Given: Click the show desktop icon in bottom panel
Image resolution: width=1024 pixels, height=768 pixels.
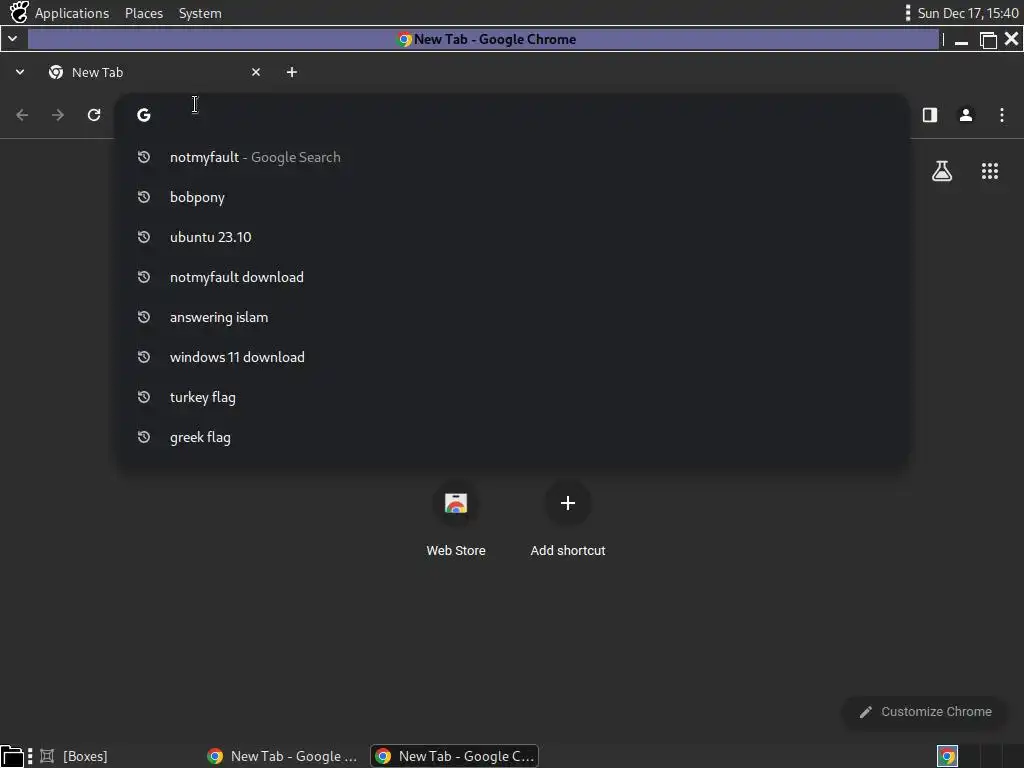Looking at the screenshot, I should click(x=12, y=756).
